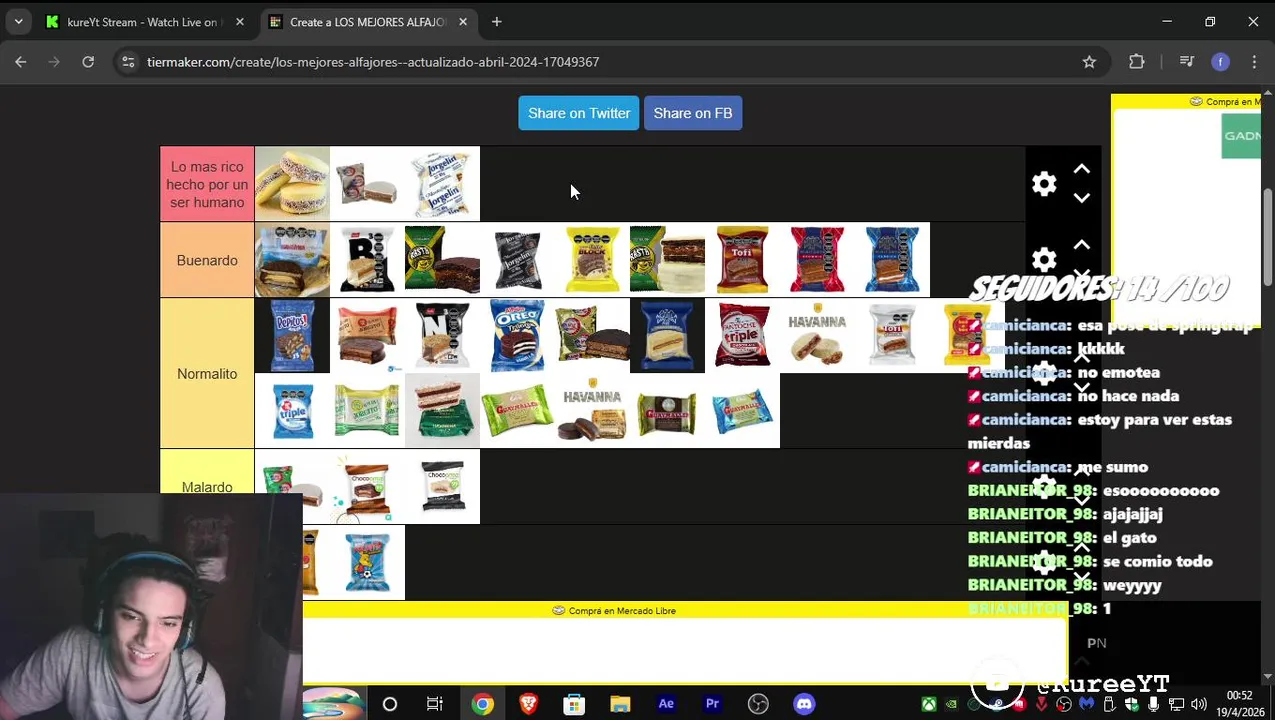Open OBS Studio from the taskbar
Image resolution: width=1275 pixels, height=720 pixels.
click(758, 704)
